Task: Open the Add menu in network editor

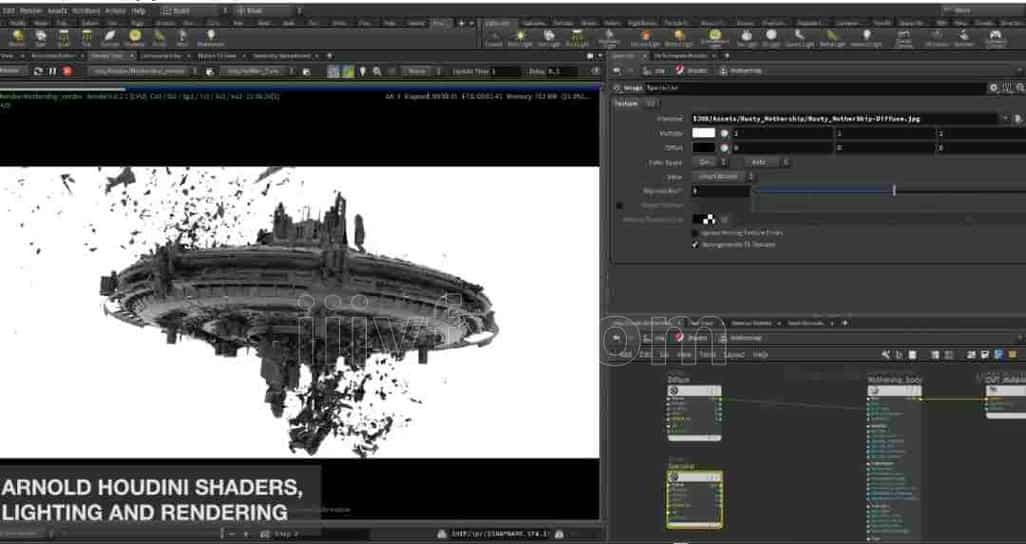Action: coord(626,354)
